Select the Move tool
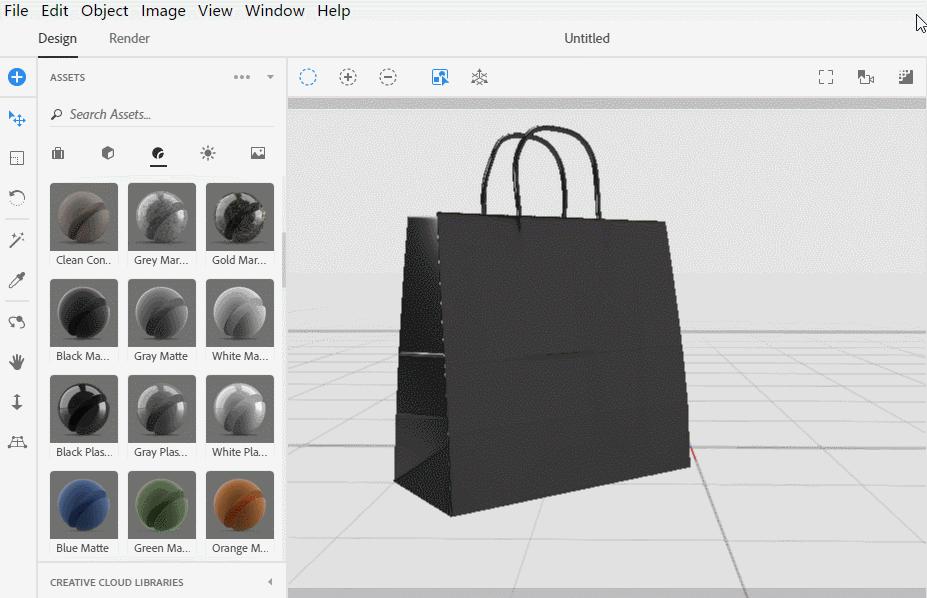Viewport: 927px width, 598px height. [x=16, y=118]
